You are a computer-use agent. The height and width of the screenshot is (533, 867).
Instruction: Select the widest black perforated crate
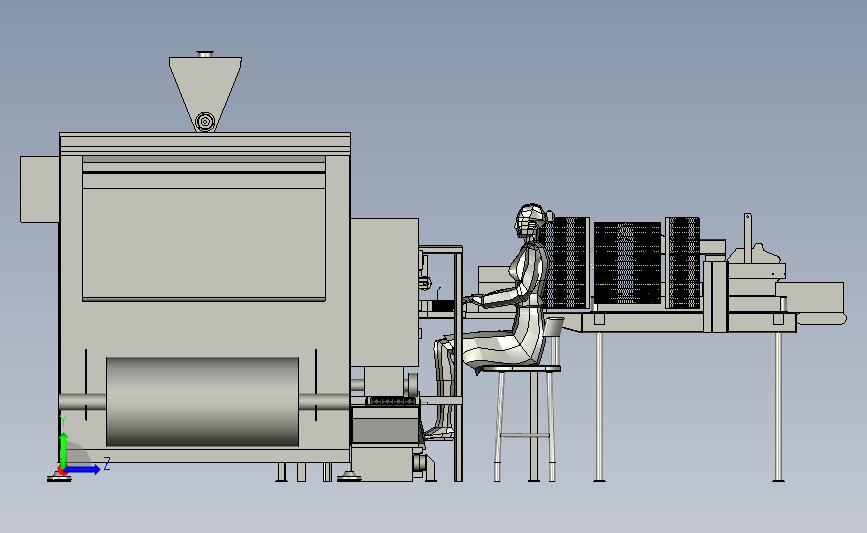(628, 263)
